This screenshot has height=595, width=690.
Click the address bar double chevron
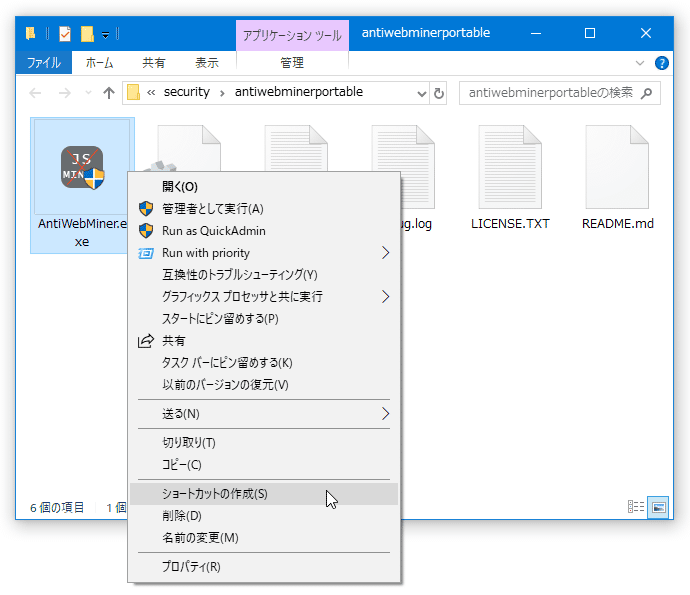151,92
